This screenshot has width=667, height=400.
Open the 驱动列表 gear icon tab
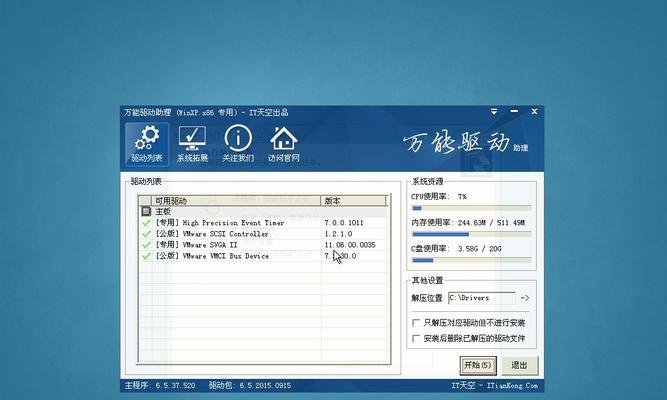(147, 144)
